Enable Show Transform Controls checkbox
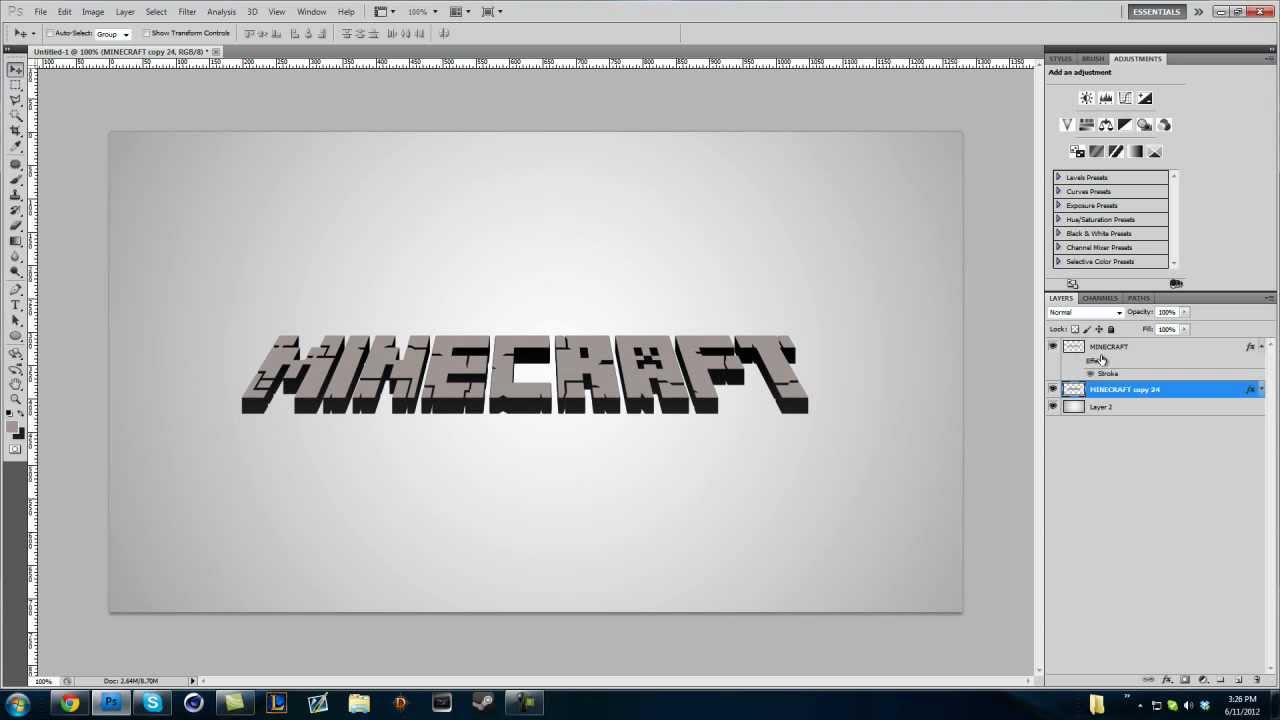This screenshot has width=1280, height=720. (146, 33)
